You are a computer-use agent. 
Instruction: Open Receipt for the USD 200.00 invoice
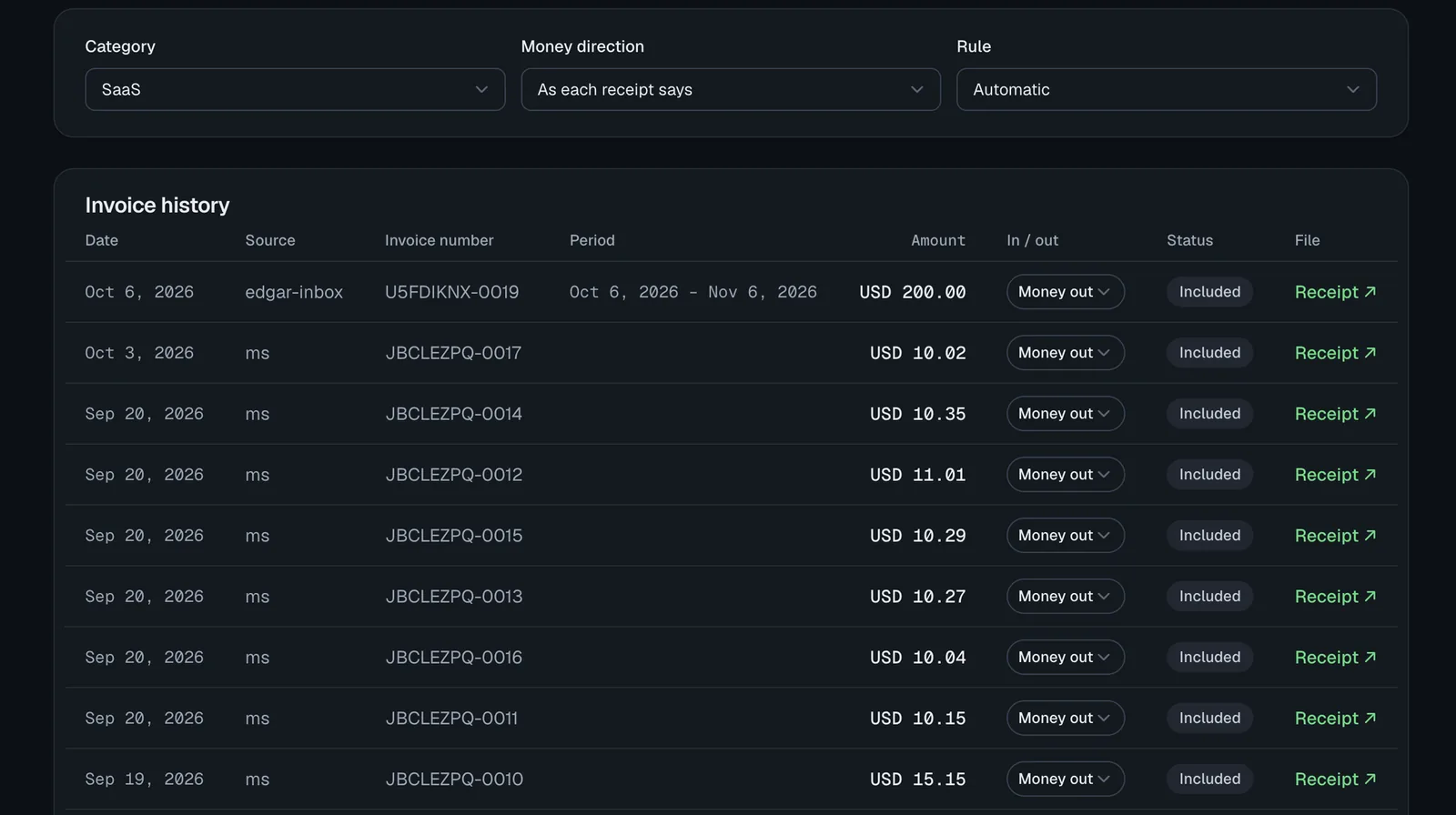[x=1335, y=292]
